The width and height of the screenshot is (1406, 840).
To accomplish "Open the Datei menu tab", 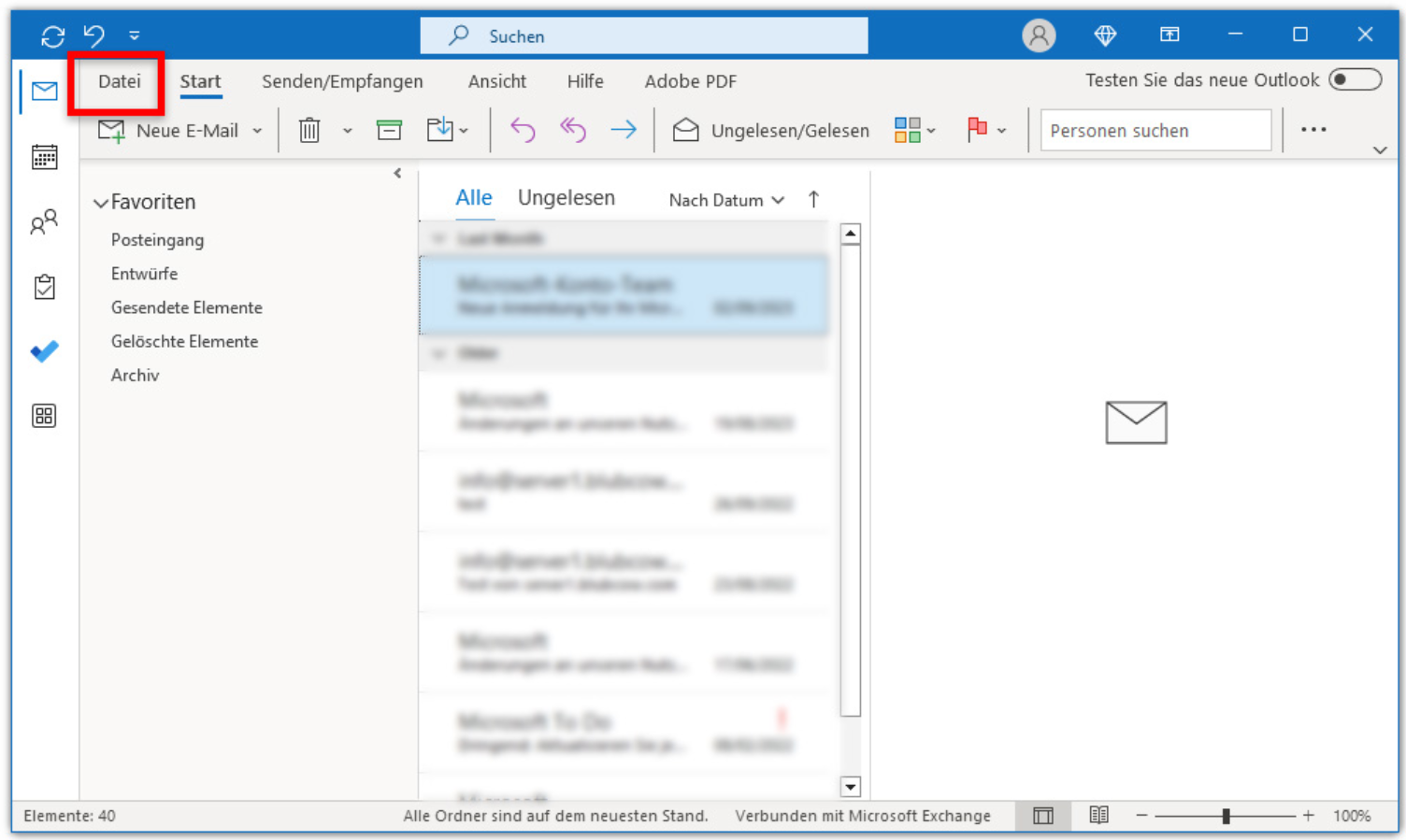I will pyautogui.click(x=119, y=81).
